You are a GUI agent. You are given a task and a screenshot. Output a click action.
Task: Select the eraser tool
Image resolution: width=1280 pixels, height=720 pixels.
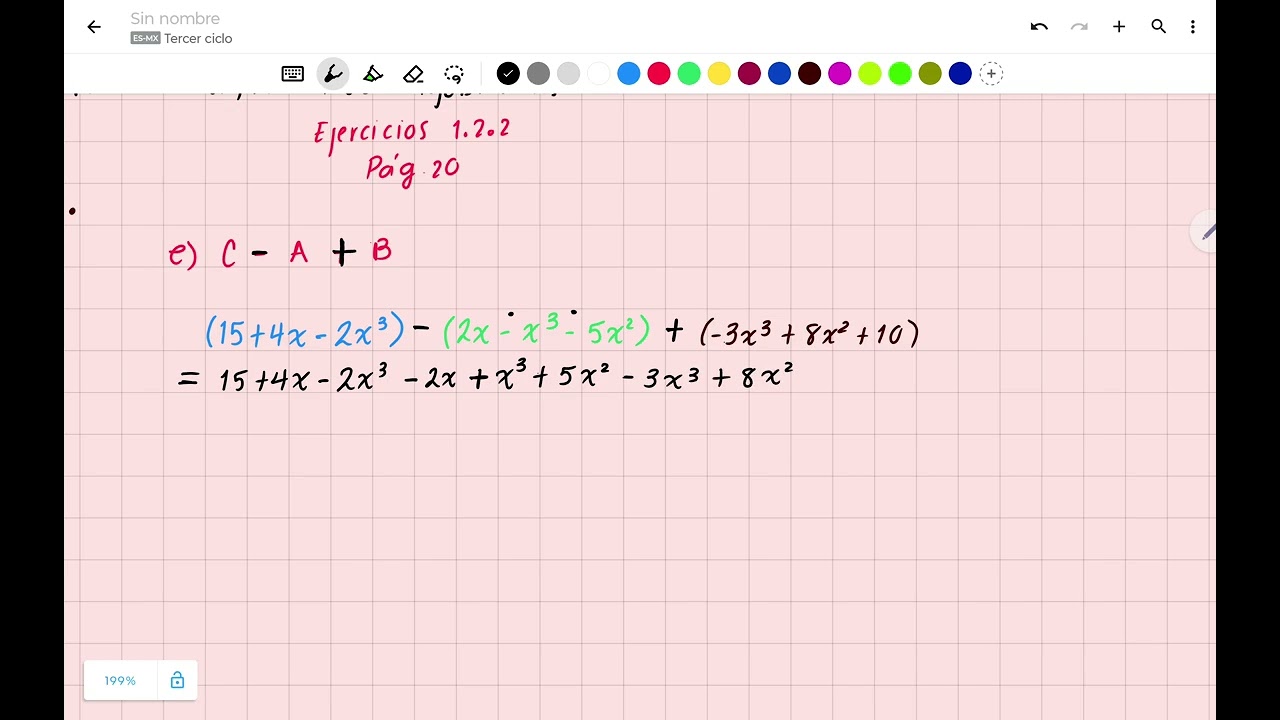[x=414, y=73]
